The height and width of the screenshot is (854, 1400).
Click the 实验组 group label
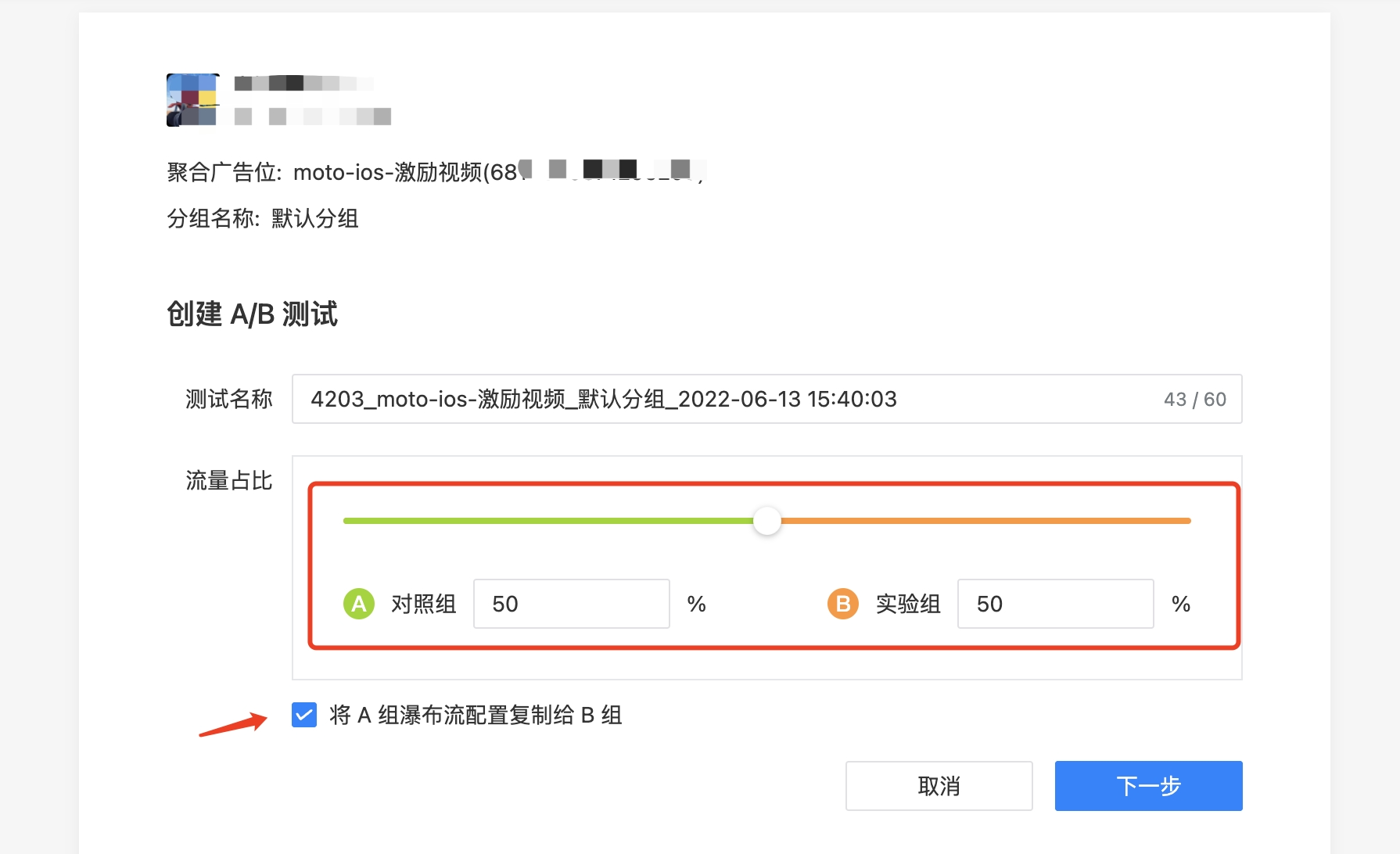pos(907,603)
